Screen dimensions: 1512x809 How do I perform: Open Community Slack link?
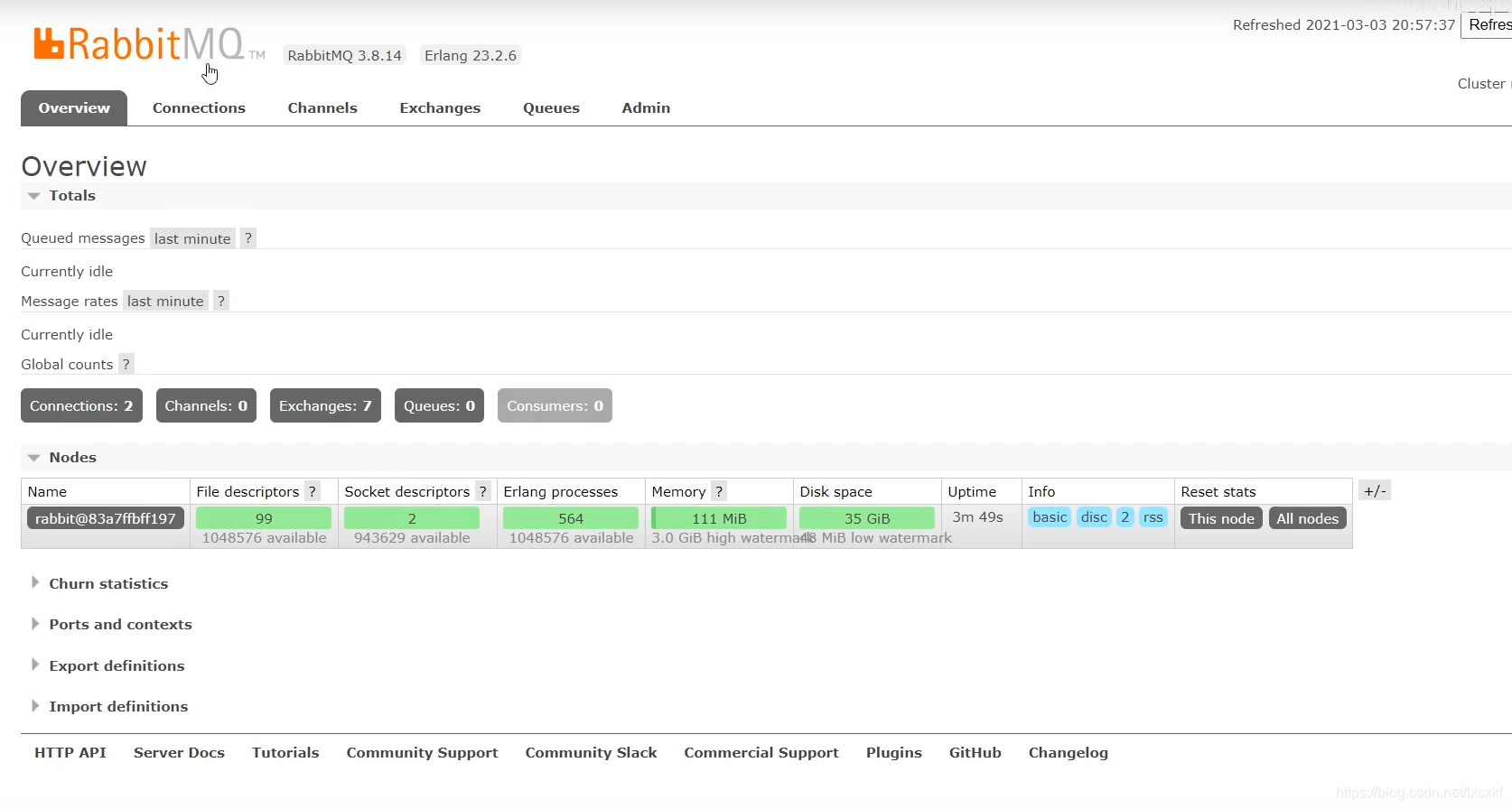pos(591,752)
